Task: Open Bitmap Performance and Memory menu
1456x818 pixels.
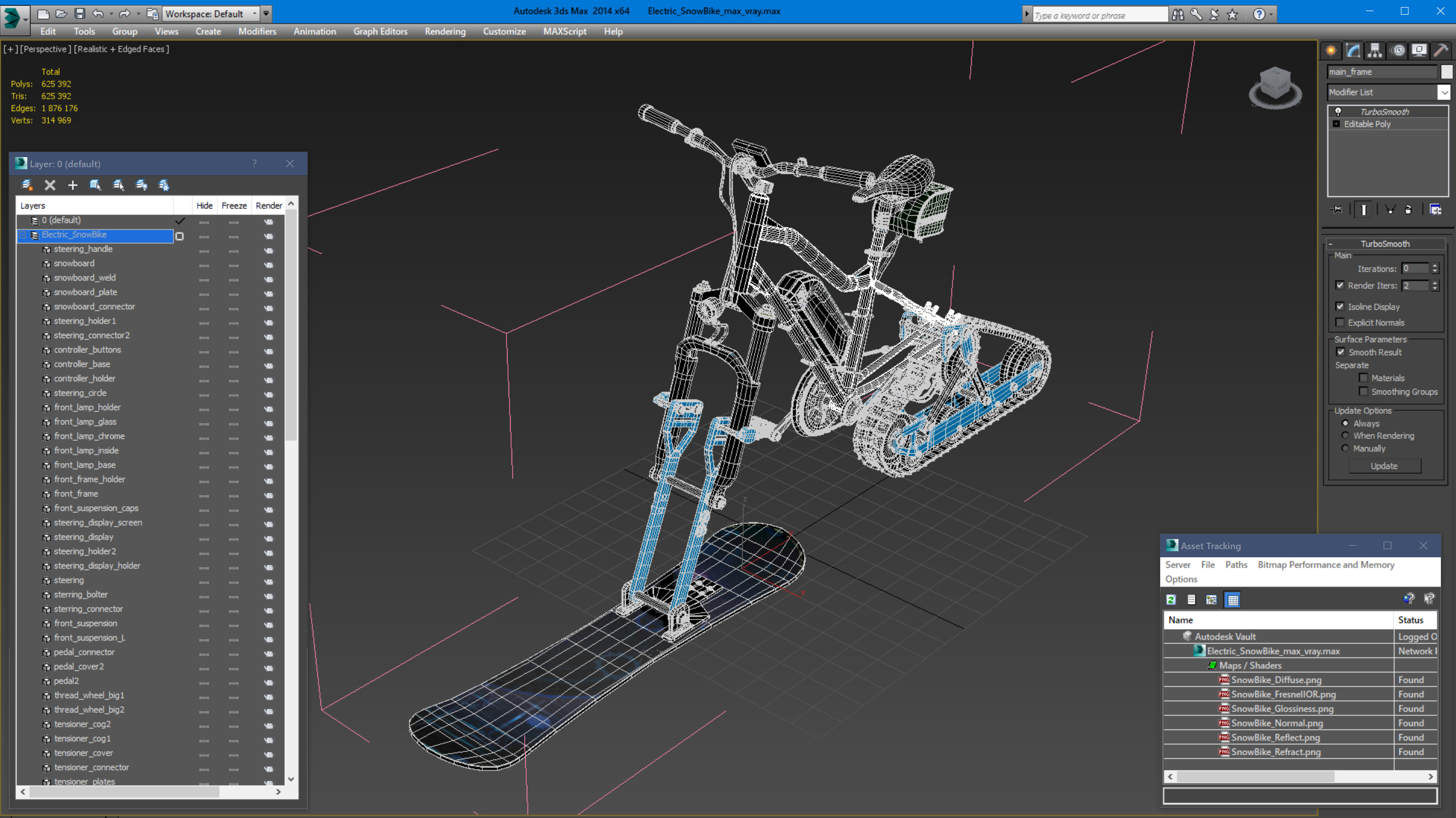Action: coord(1326,564)
